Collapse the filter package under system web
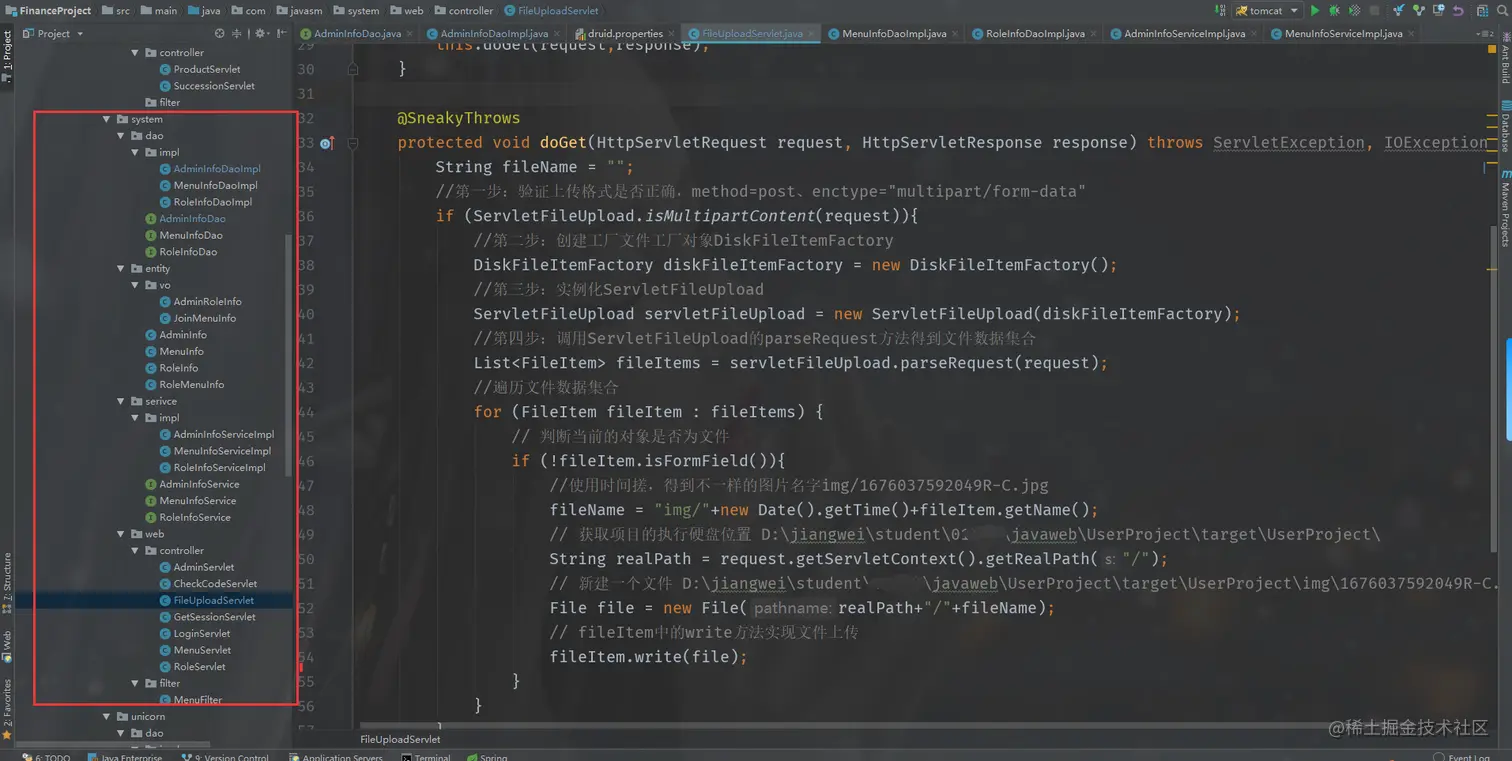This screenshot has width=1512, height=761. point(136,683)
